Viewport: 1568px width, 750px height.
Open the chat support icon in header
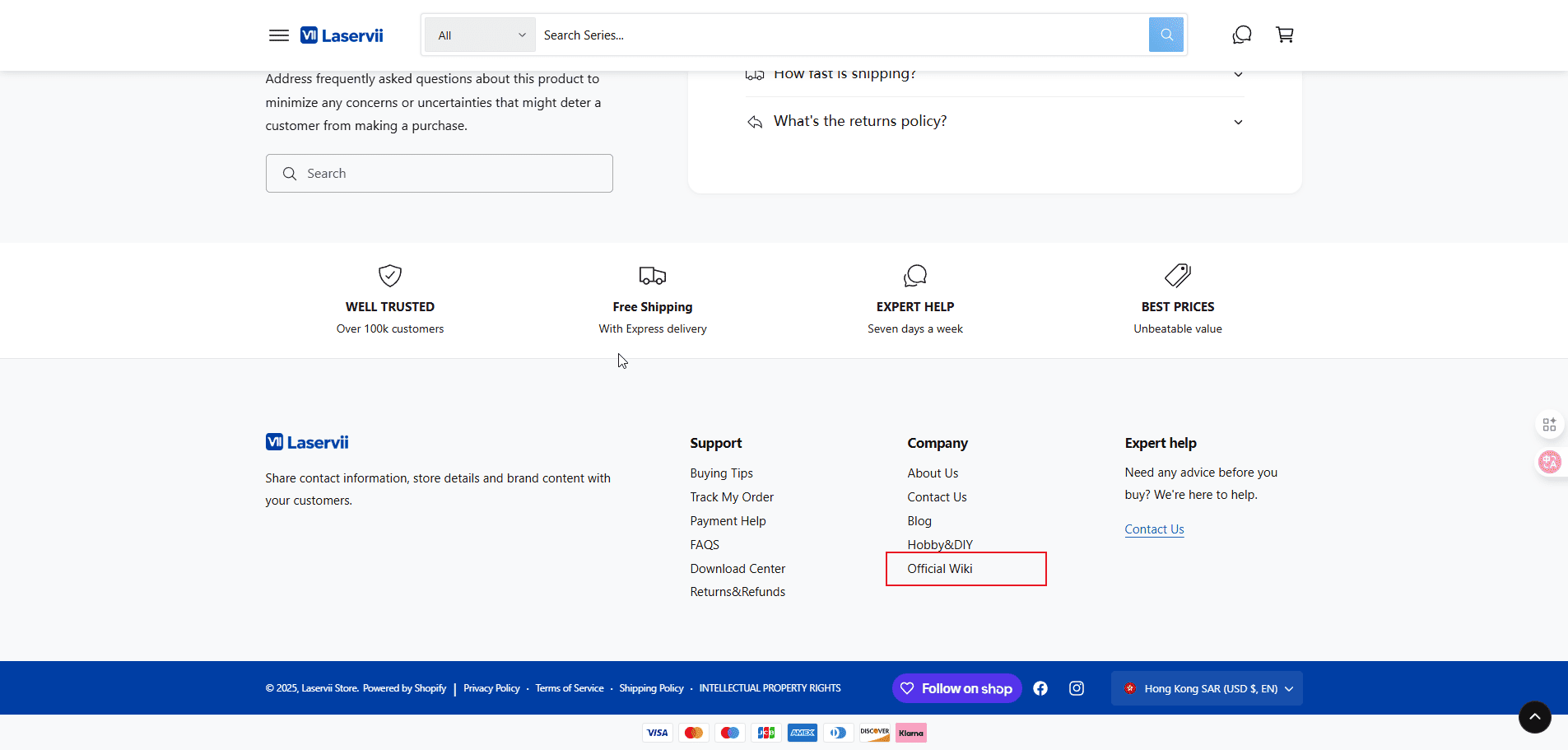(x=1241, y=35)
